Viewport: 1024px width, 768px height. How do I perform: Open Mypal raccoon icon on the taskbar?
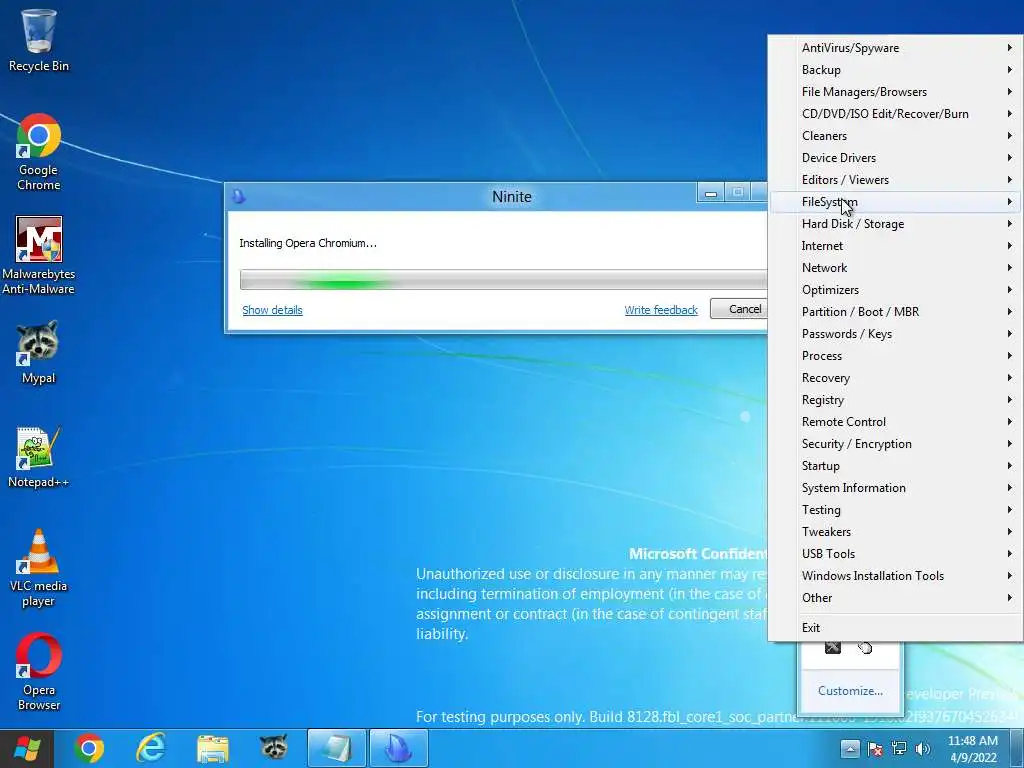[274, 748]
